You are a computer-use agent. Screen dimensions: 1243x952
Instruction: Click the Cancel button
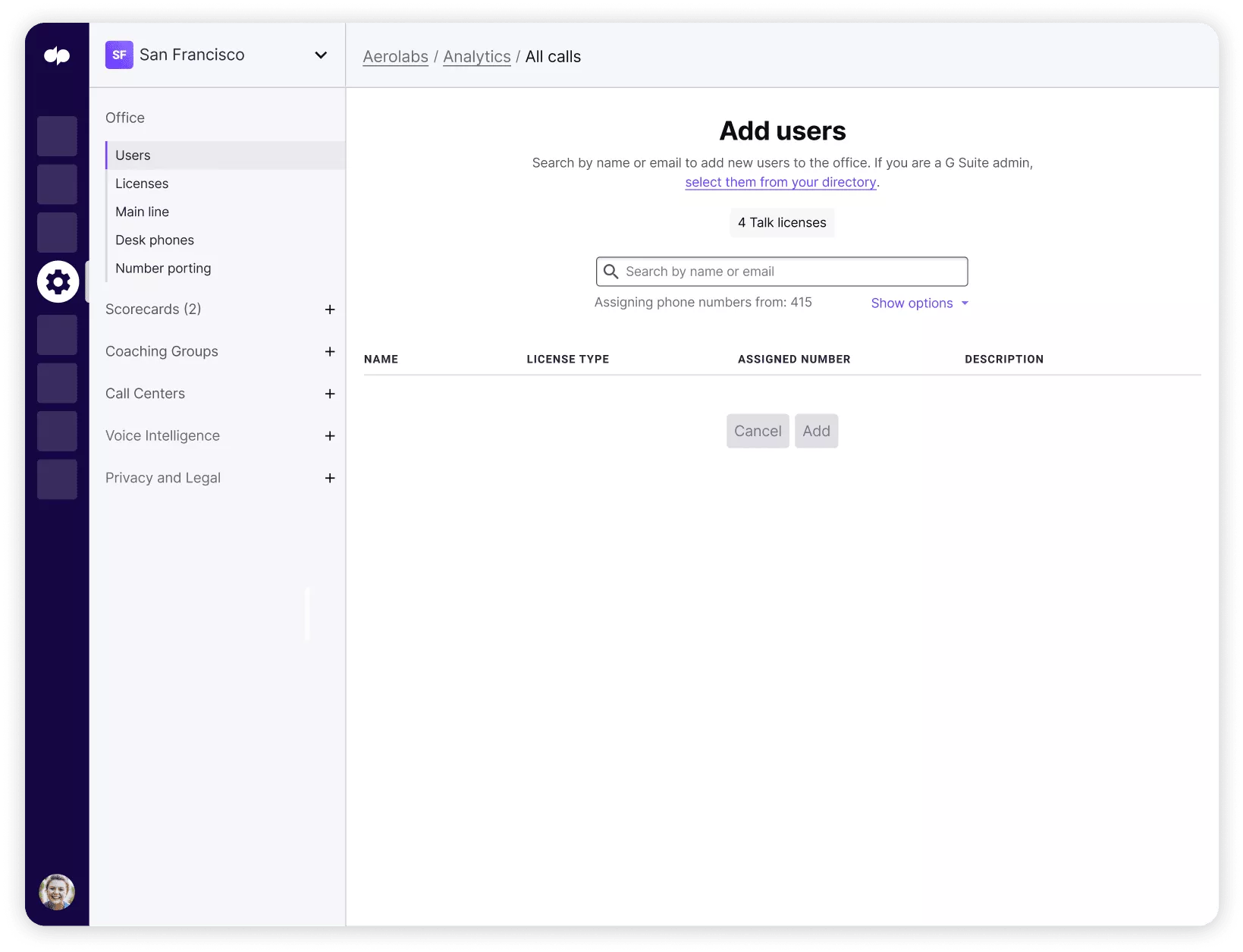tap(758, 431)
